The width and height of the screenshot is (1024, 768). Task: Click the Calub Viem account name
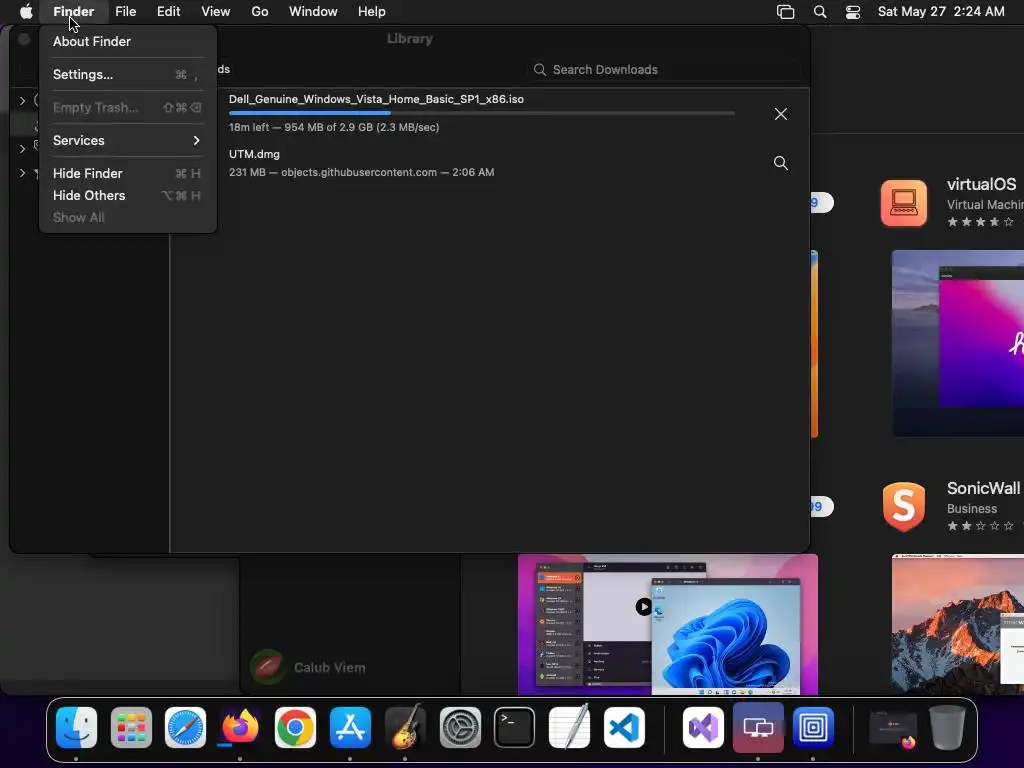click(x=329, y=667)
